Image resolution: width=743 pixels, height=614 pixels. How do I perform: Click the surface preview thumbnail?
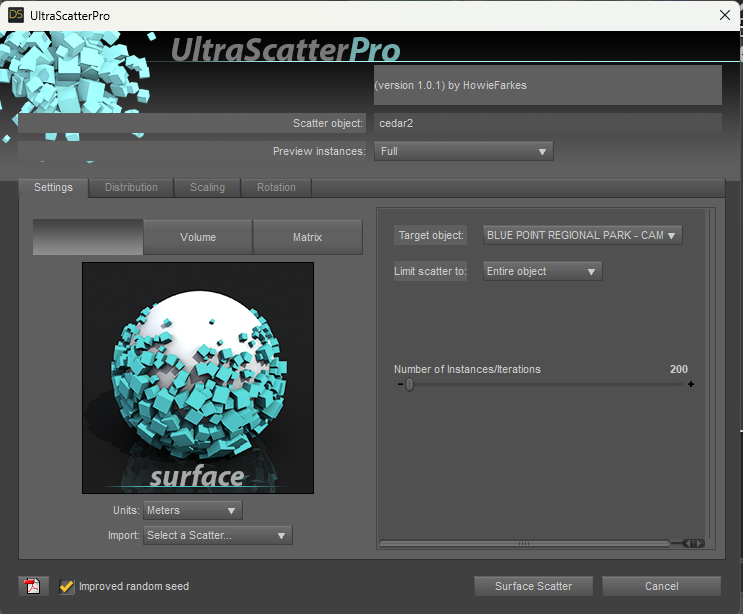pyautogui.click(x=198, y=378)
